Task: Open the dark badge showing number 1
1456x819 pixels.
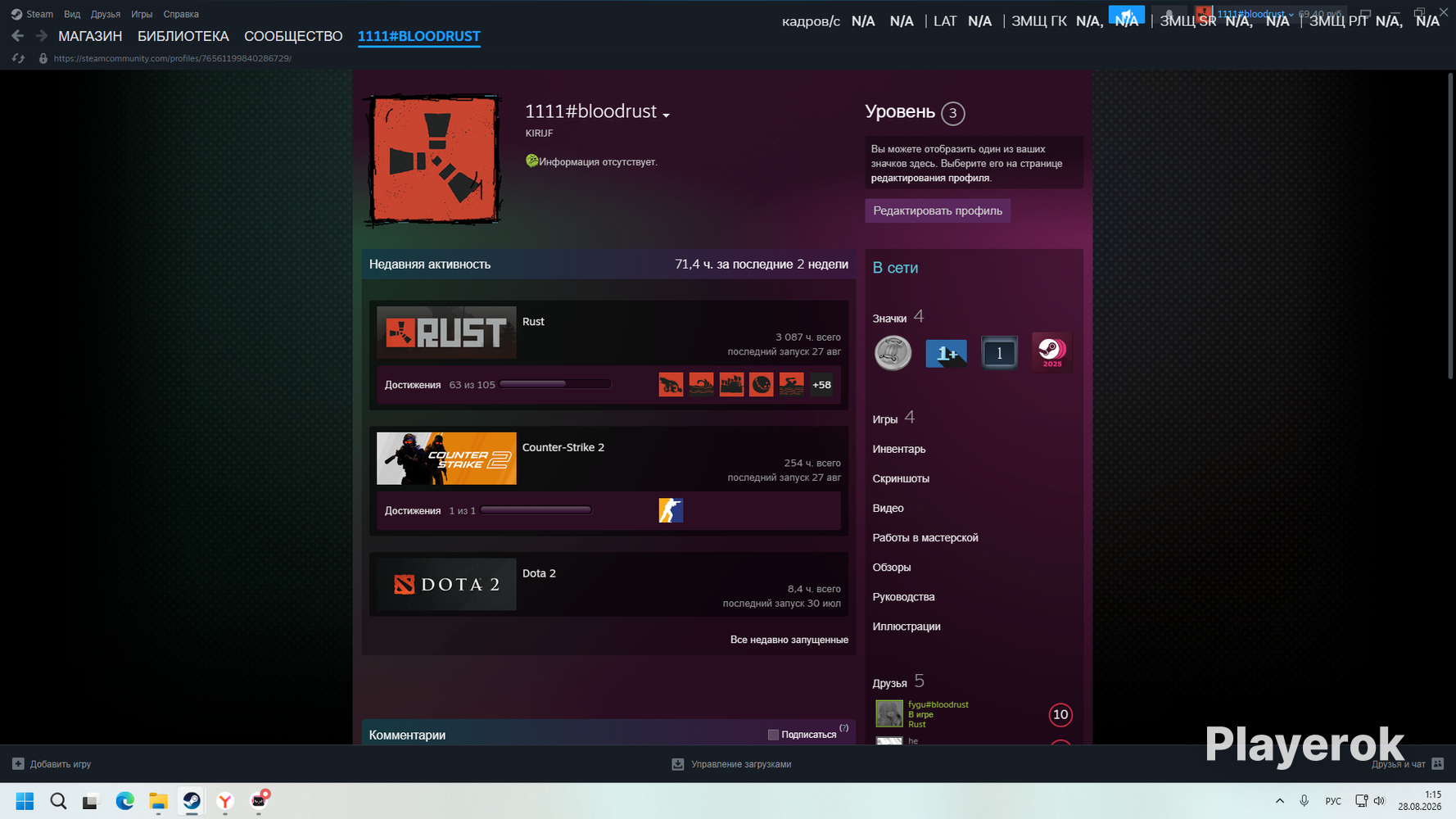Action: pyautogui.click(x=999, y=353)
